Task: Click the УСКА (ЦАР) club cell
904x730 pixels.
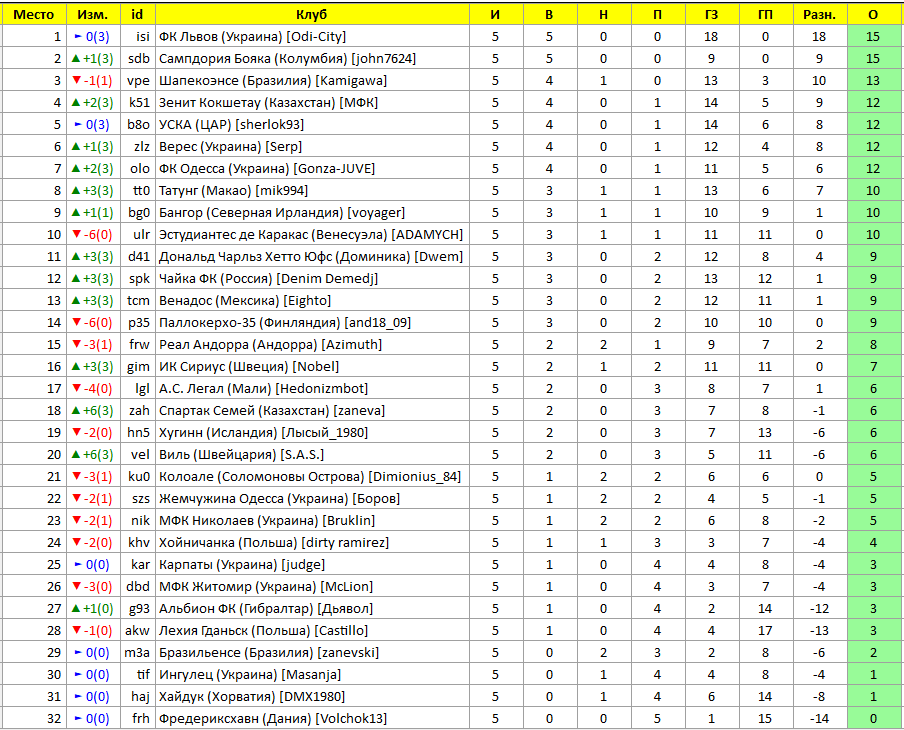Action: 312,125
